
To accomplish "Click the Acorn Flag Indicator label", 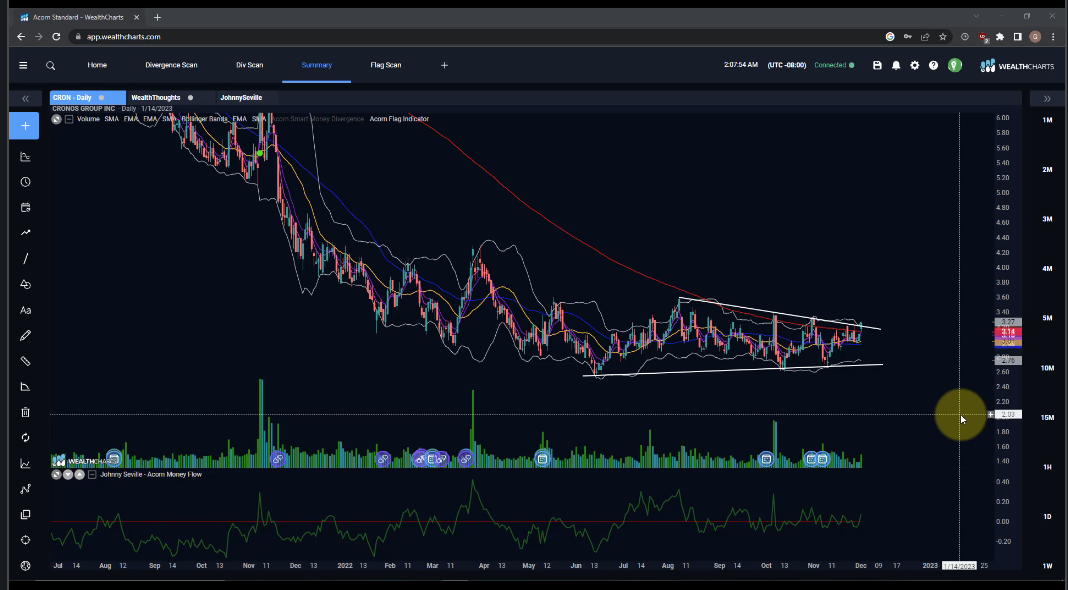I will (x=399, y=119).
